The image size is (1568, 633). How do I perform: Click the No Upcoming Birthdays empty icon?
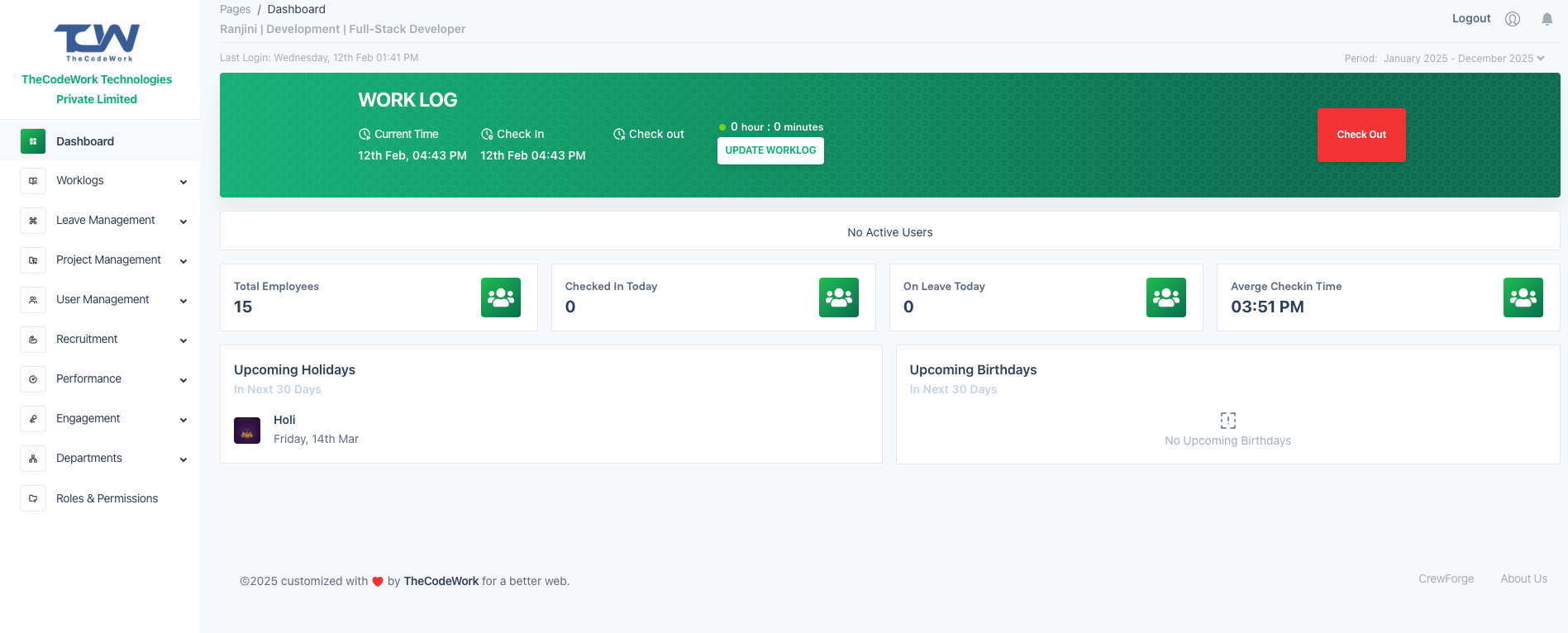tap(1228, 420)
